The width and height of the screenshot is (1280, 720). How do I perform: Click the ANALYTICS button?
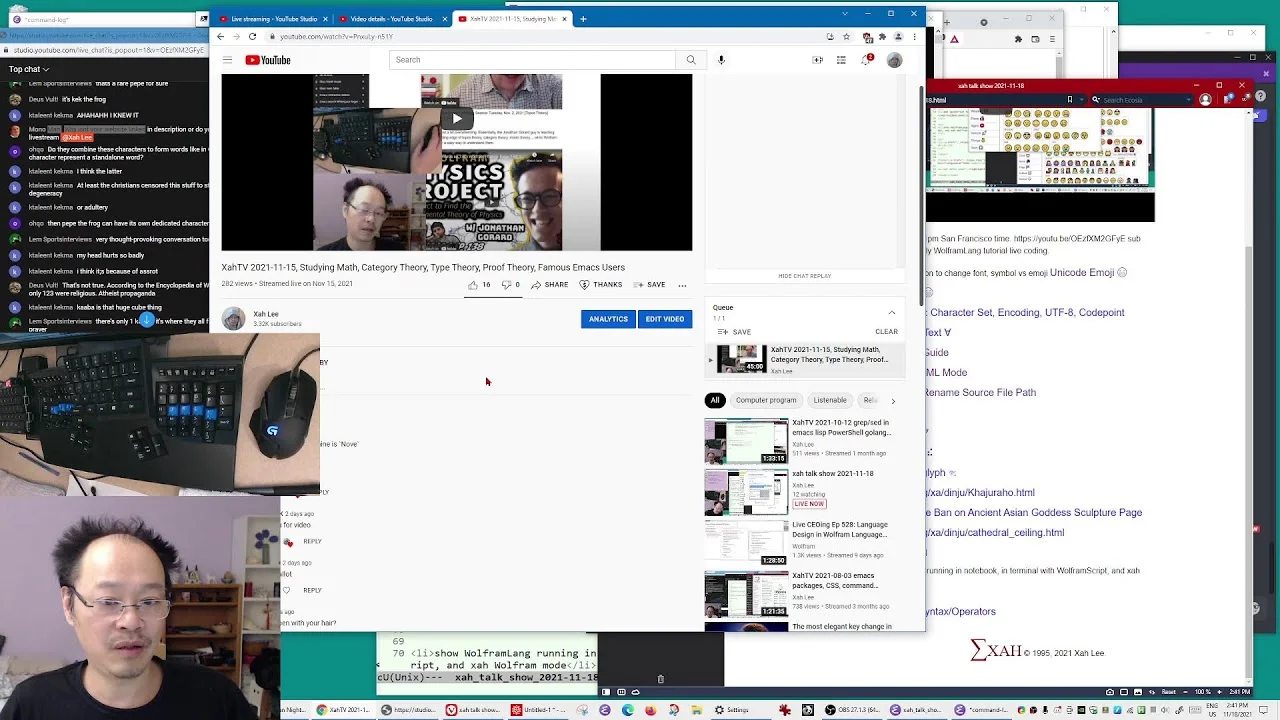tap(608, 319)
